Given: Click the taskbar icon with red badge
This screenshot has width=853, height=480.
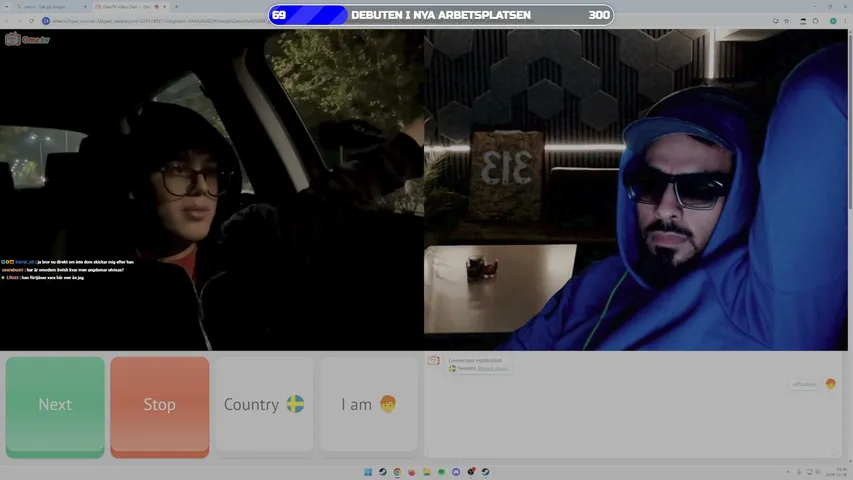Looking at the screenshot, I should (x=471, y=472).
